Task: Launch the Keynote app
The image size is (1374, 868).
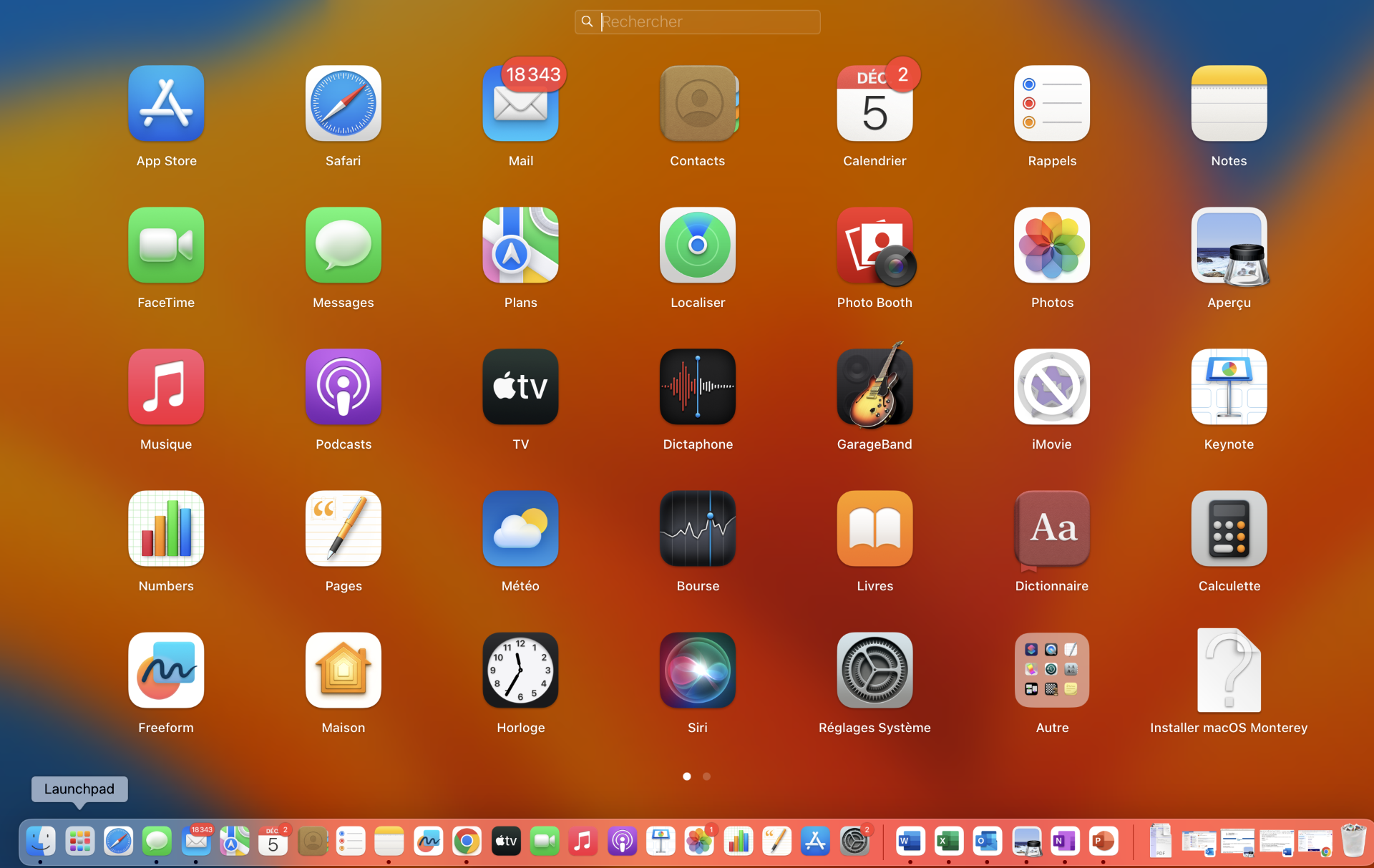Action: tap(1229, 387)
